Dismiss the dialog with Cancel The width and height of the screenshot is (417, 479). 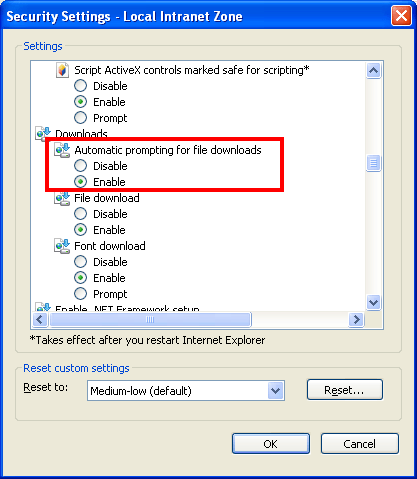click(x=360, y=444)
